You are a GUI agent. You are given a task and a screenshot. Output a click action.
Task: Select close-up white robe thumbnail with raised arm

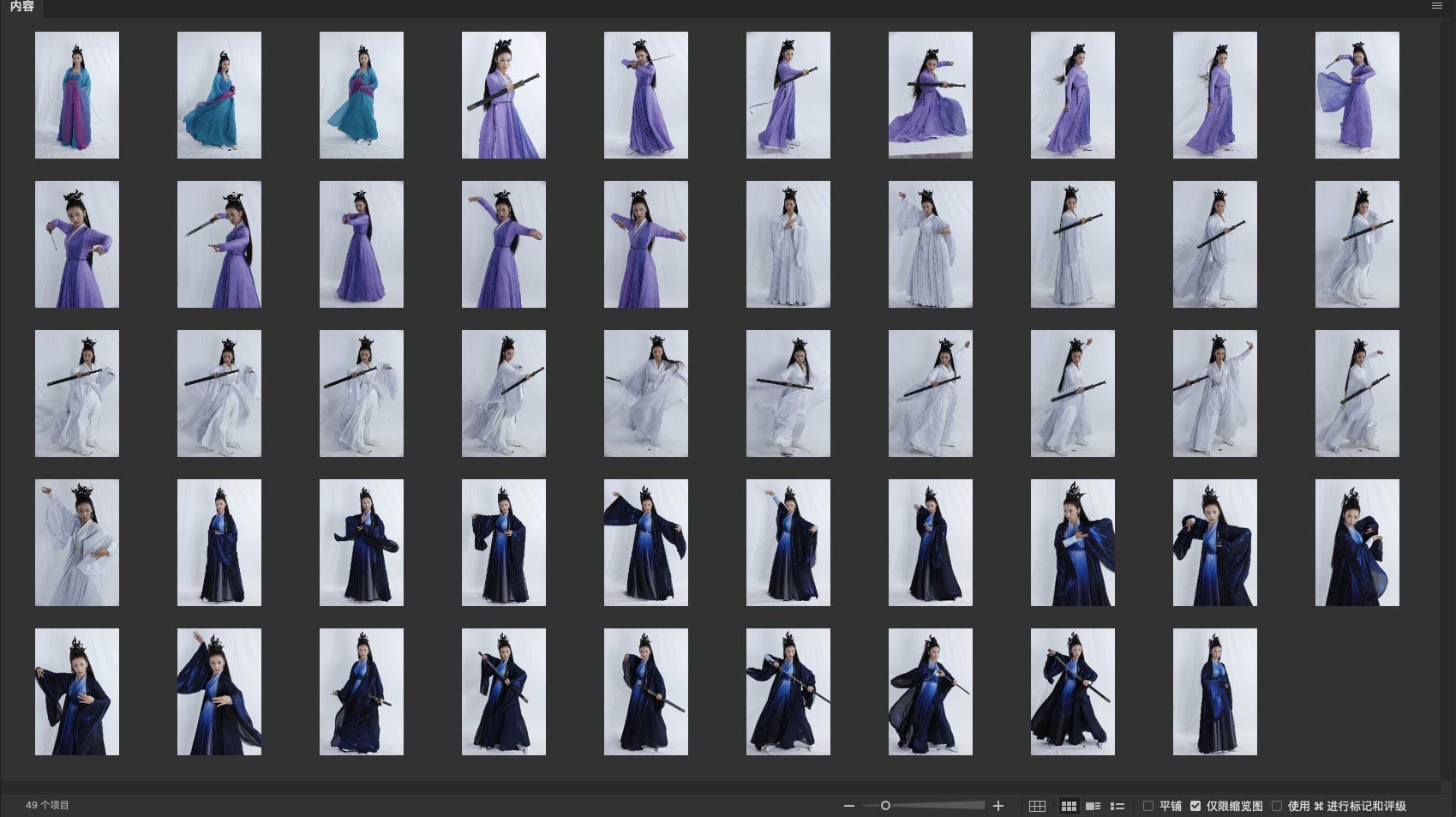[77, 543]
